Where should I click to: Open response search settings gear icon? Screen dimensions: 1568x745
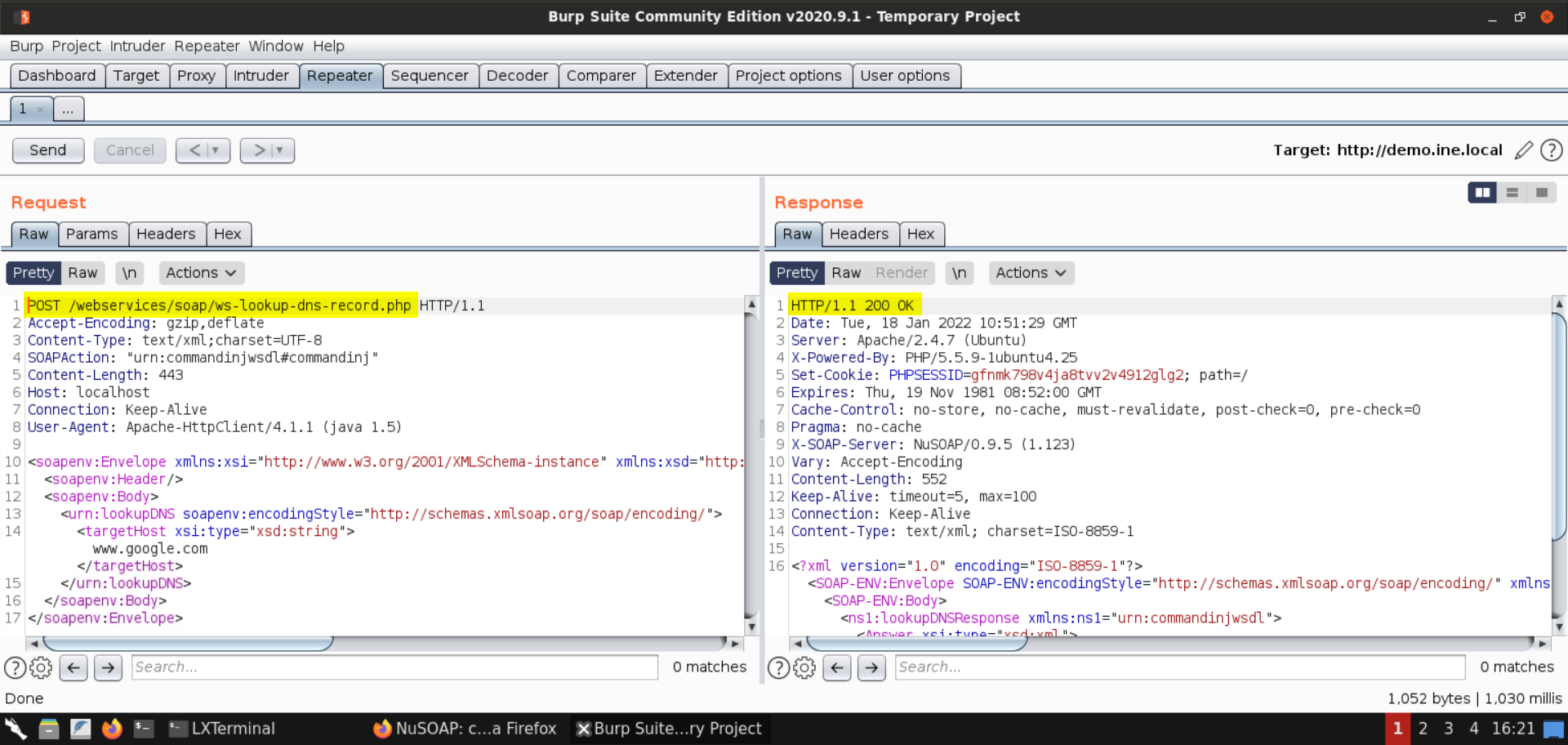pos(804,667)
